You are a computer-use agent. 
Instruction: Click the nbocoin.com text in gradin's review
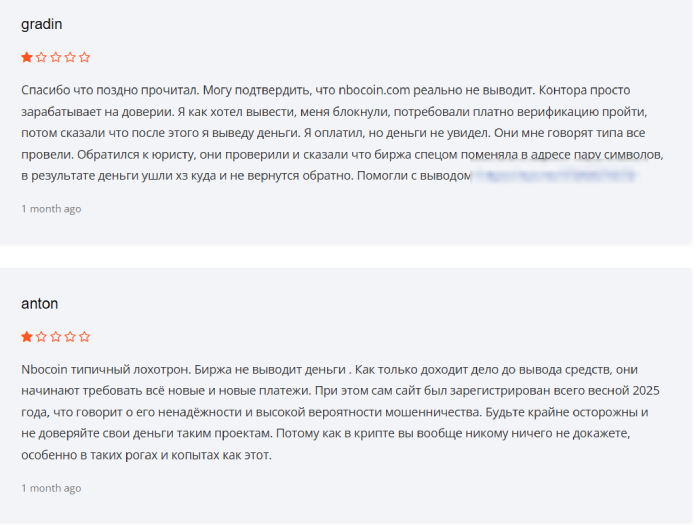tap(374, 90)
